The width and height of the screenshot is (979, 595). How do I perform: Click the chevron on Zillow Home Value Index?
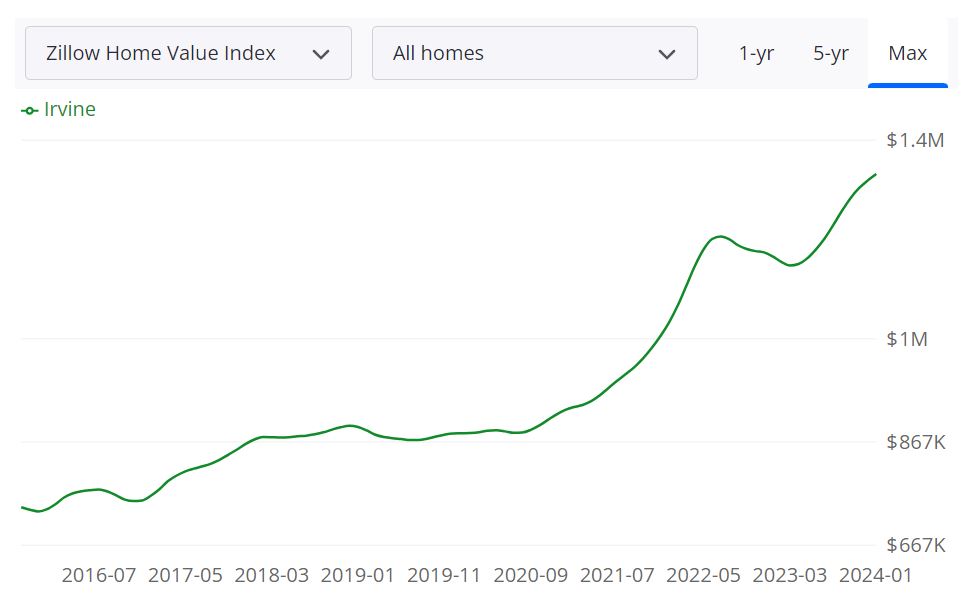(323, 53)
